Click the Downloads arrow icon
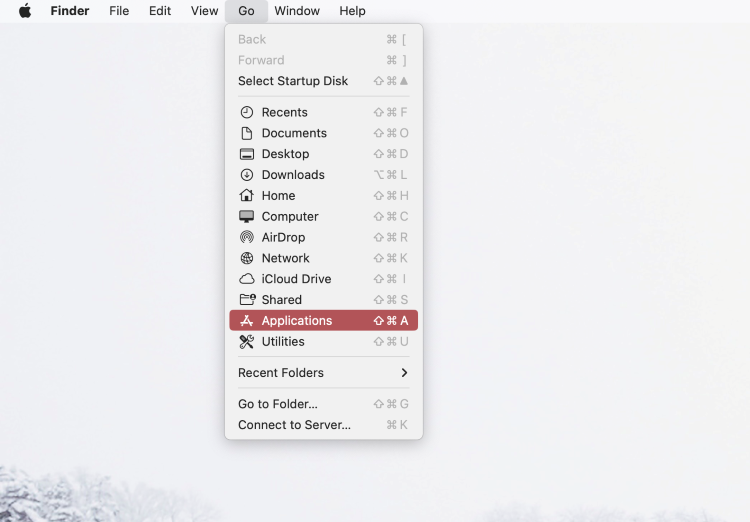750x522 pixels. pyautogui.click(x=247, y=175)
